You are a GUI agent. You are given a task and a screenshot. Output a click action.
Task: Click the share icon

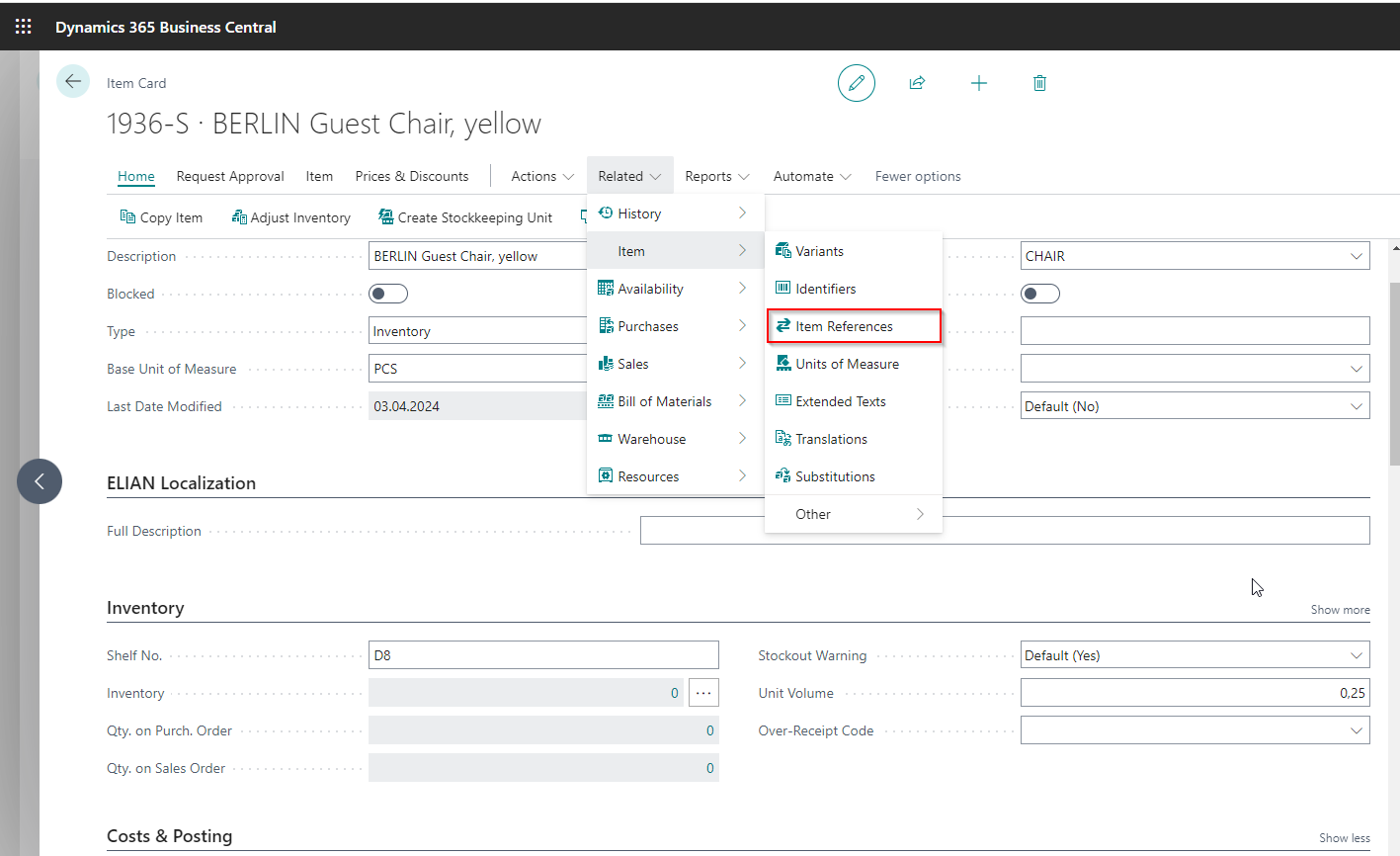(x=917, y=83)
